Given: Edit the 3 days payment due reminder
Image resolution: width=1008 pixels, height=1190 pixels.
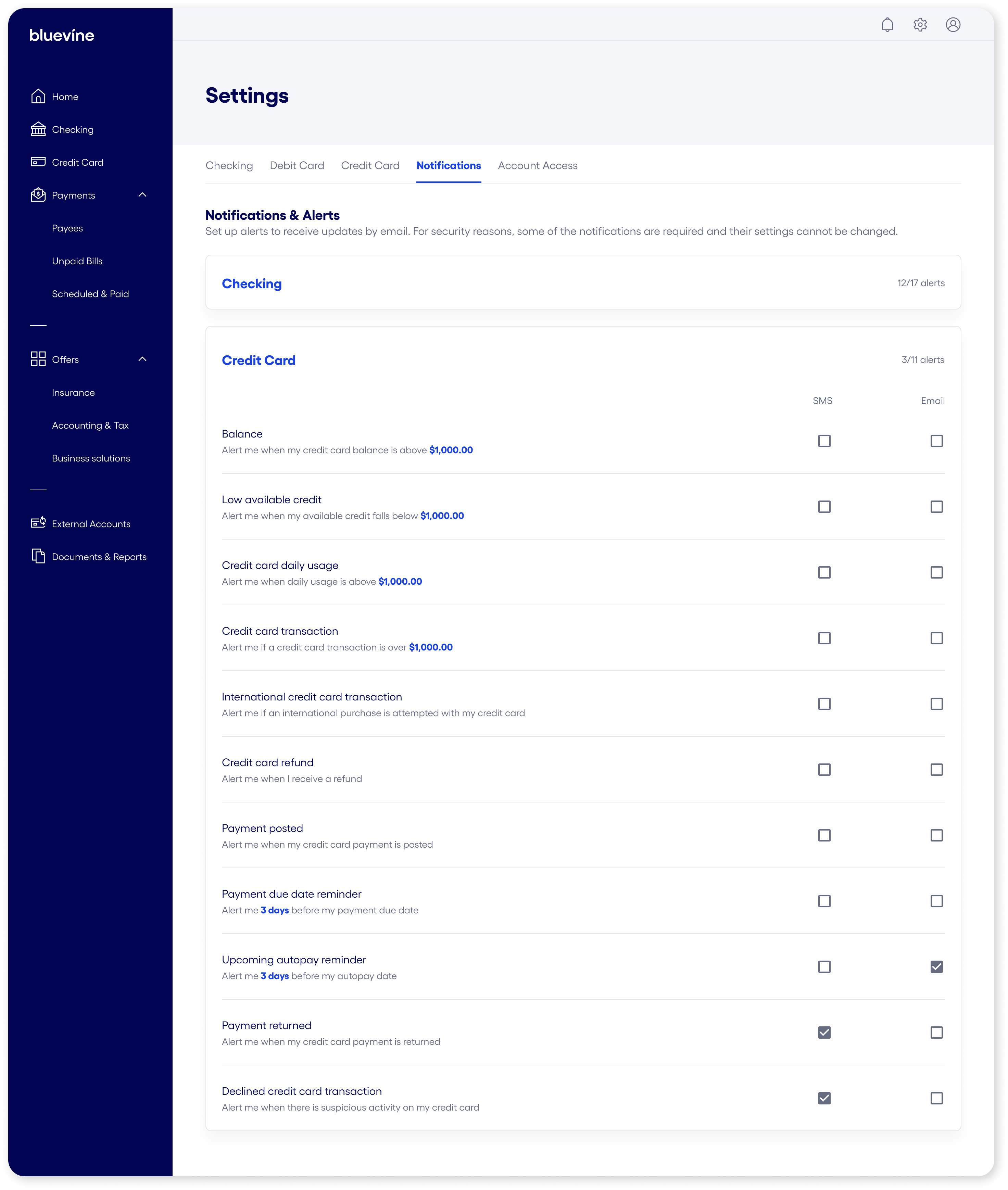Looking at the screenshot, I should coord(274,910).
